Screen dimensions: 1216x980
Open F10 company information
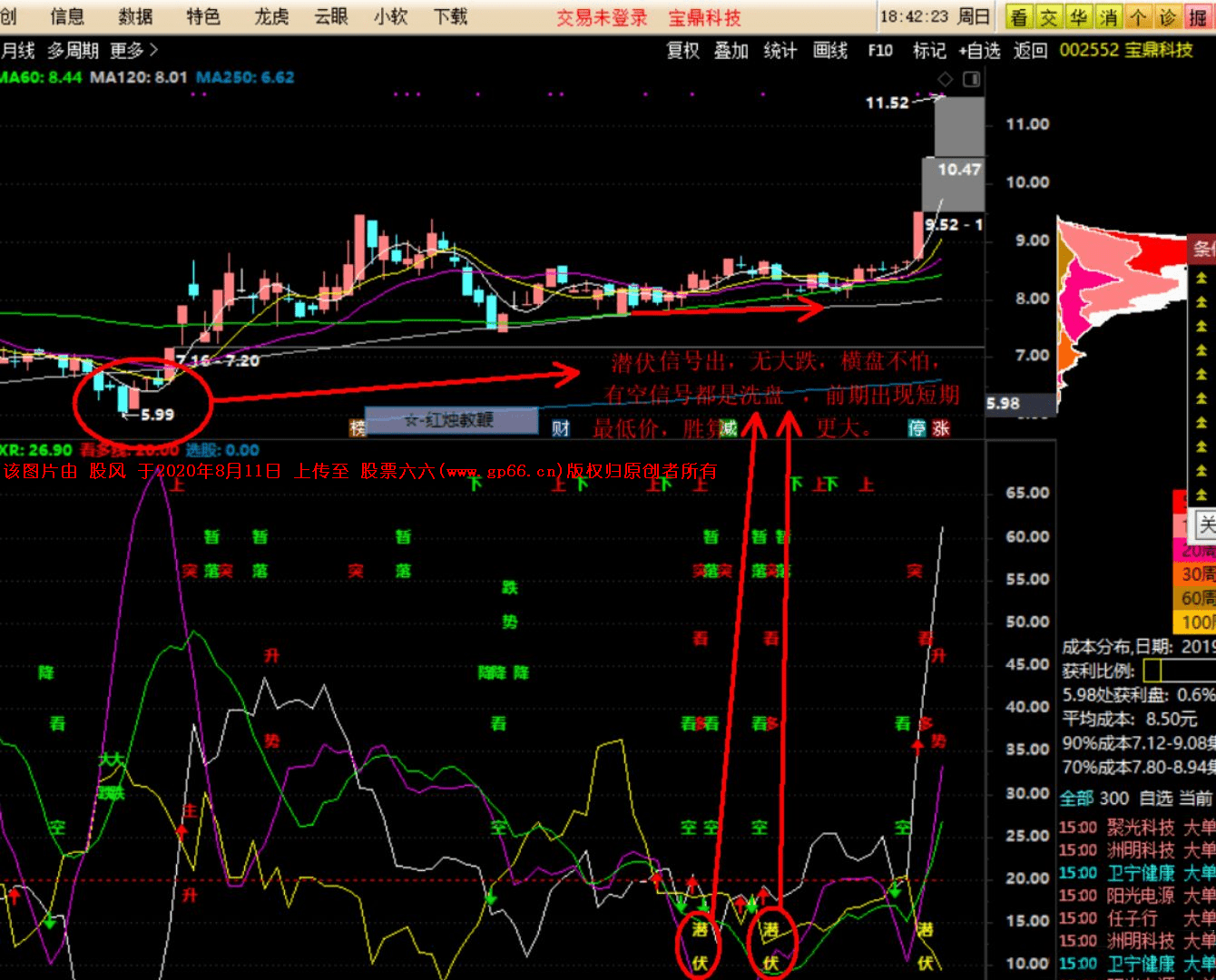[x=880, y=51]
